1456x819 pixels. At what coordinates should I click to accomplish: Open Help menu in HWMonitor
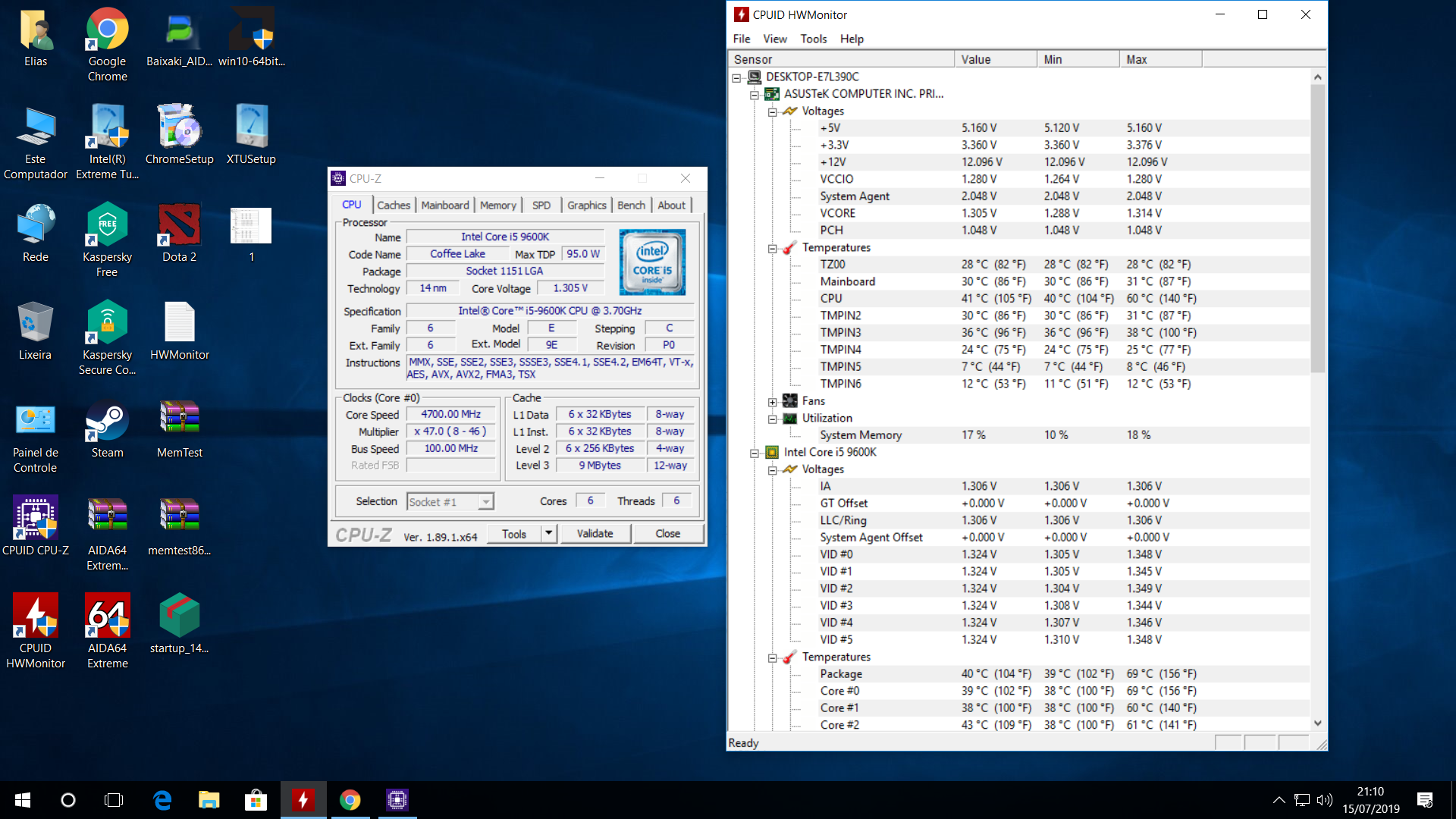pos(852,39)
